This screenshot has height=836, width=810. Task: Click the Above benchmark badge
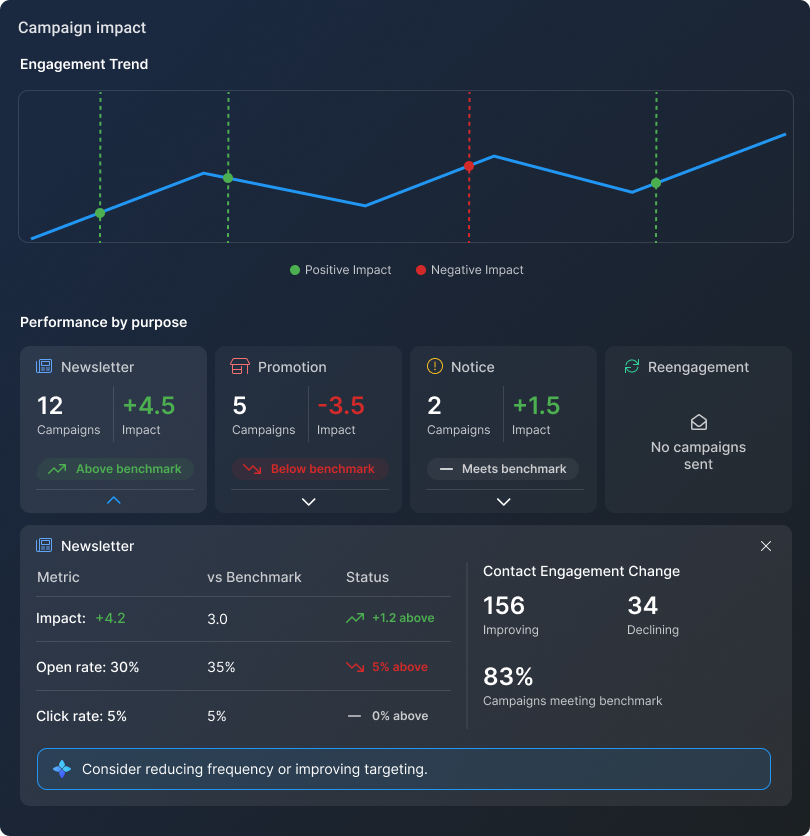[x=115, y=468]
